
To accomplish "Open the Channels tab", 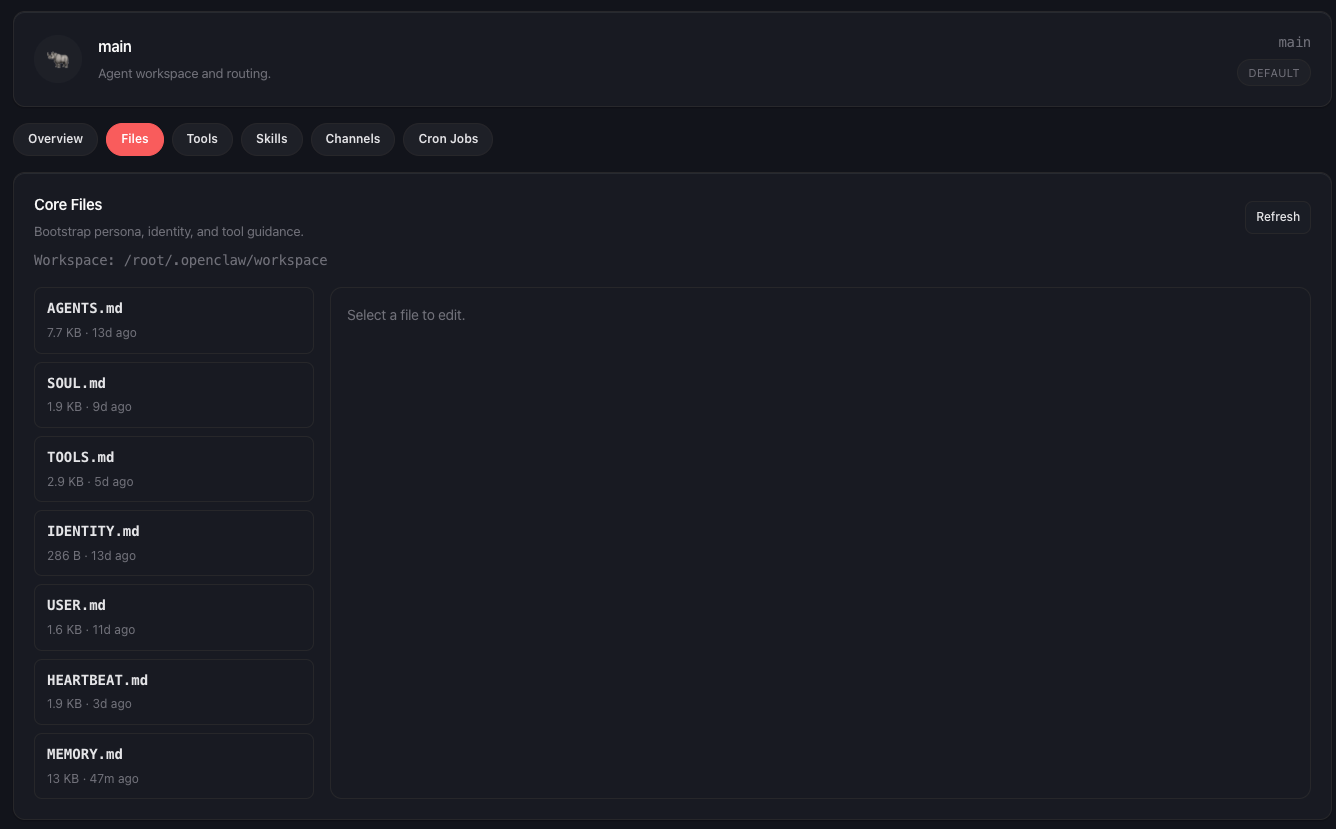I will (x=352, y=139).
